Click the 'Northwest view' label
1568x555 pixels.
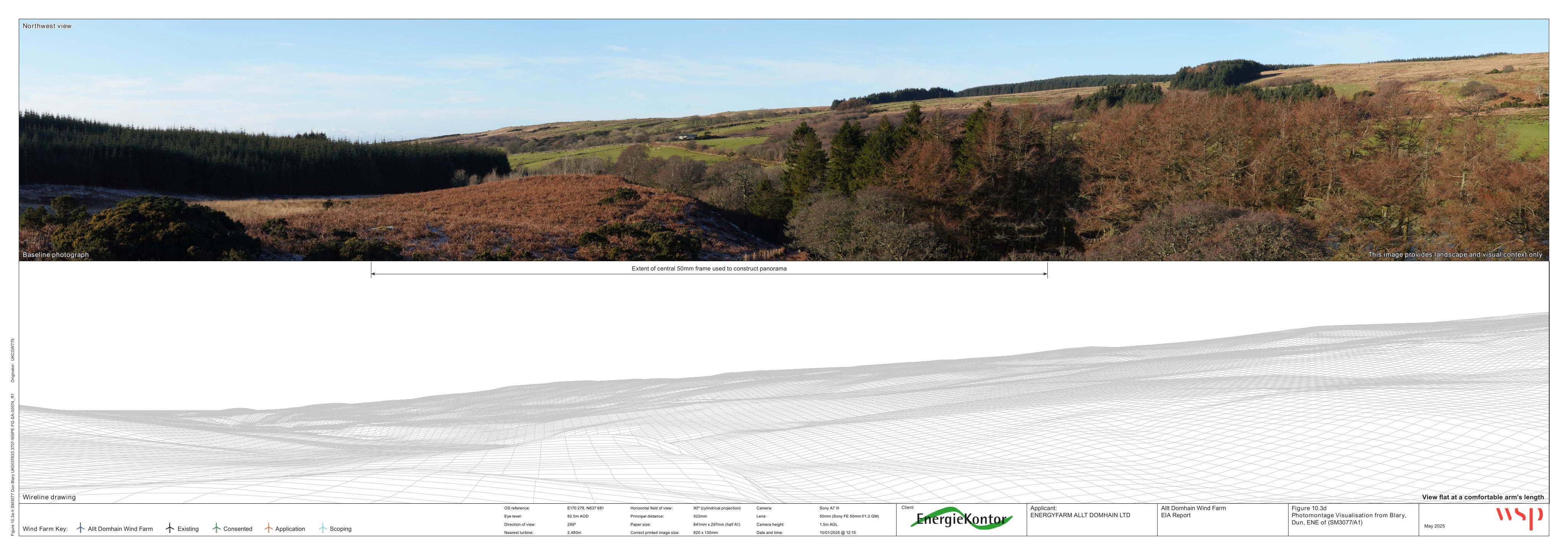(x=47, y=26)
